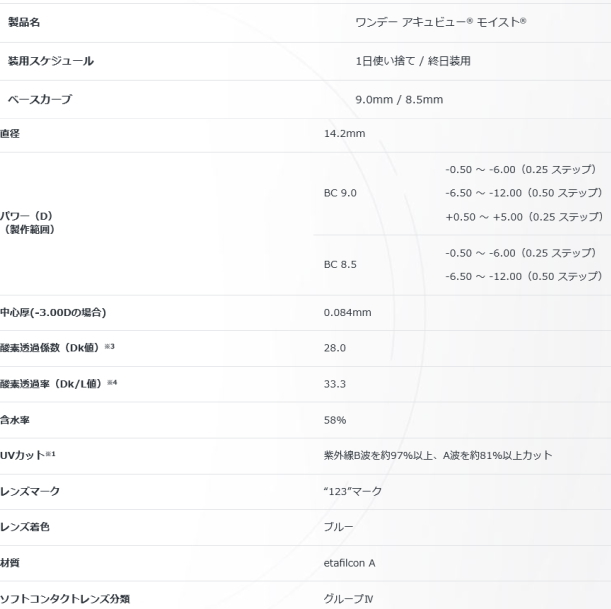Click the パワー (D) 製作範囲 row heading
The height and width of the screenshot is (609, 611).
pyautogui.click(x=31, y=224)
